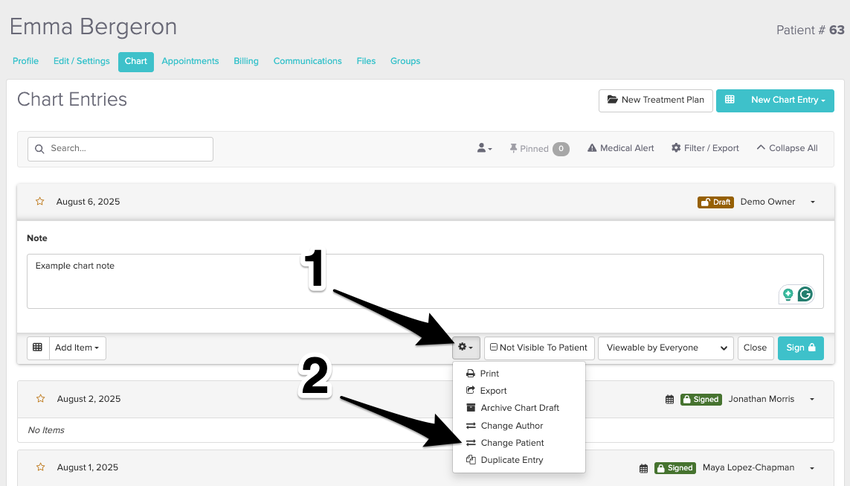
Task: Toggle the Pinned entries filter
Action: click(x=538, y=148)
